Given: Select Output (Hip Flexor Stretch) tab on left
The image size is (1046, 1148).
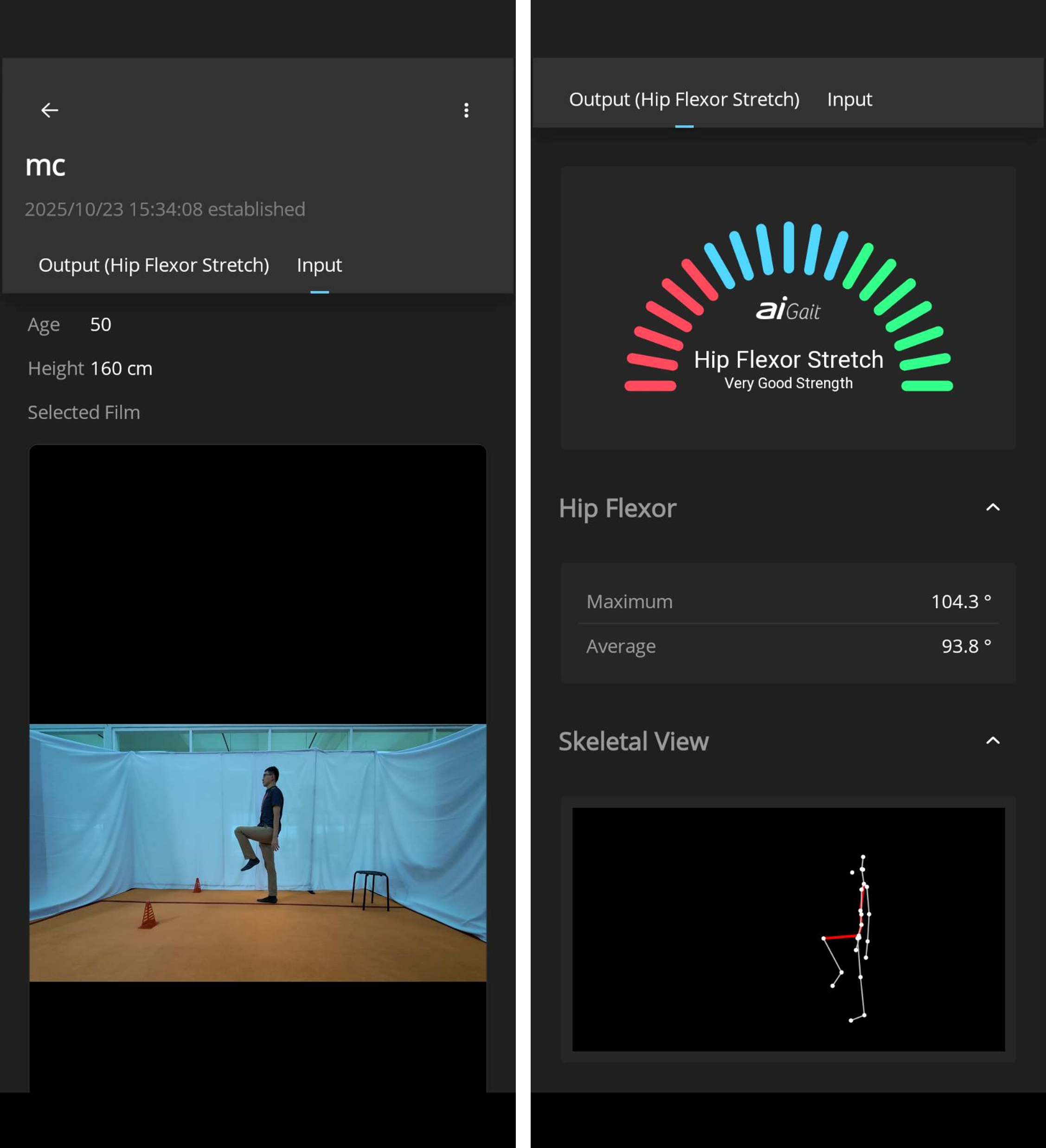Looking at the screenshot, I should click(x=154, y=265).
